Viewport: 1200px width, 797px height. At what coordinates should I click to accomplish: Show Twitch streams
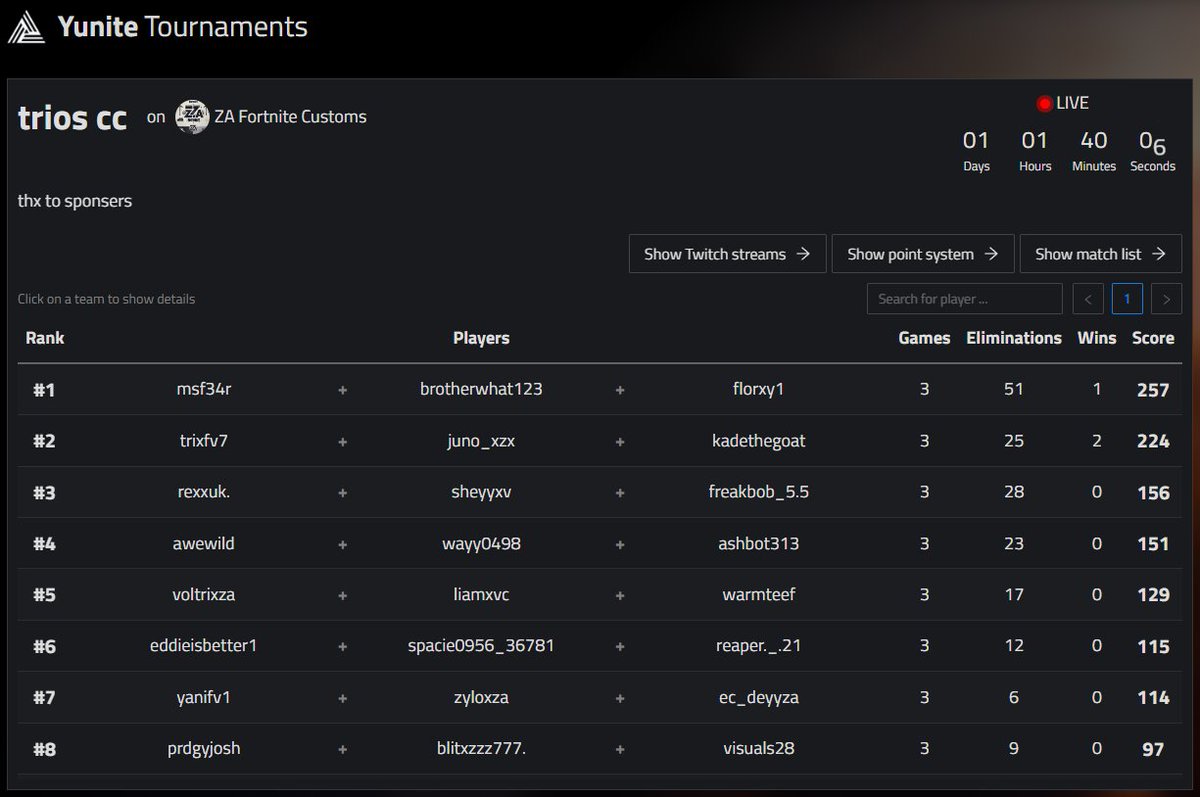click(x=727, y=254)
